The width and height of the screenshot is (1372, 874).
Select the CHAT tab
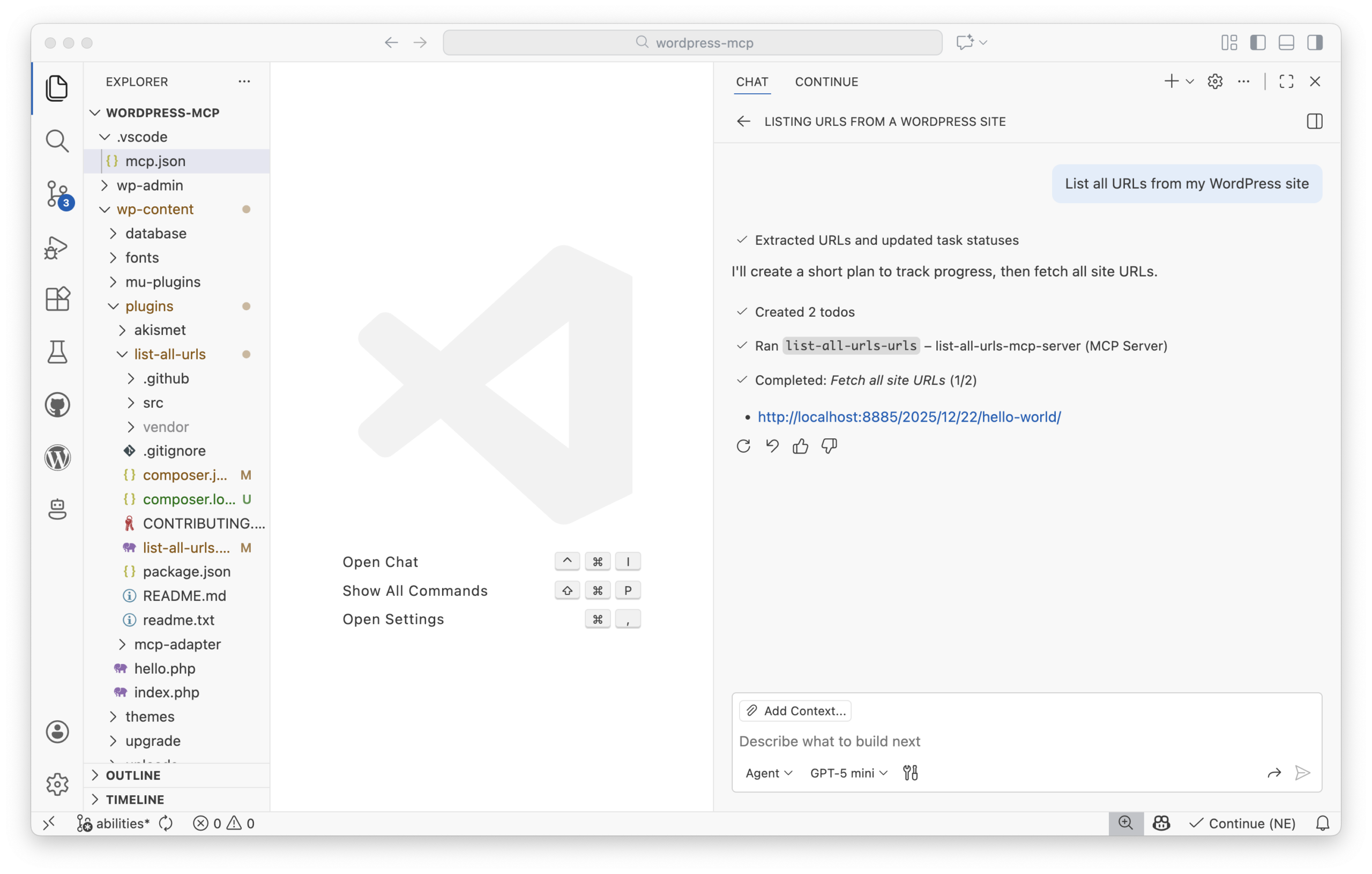[x=752, y=81]
